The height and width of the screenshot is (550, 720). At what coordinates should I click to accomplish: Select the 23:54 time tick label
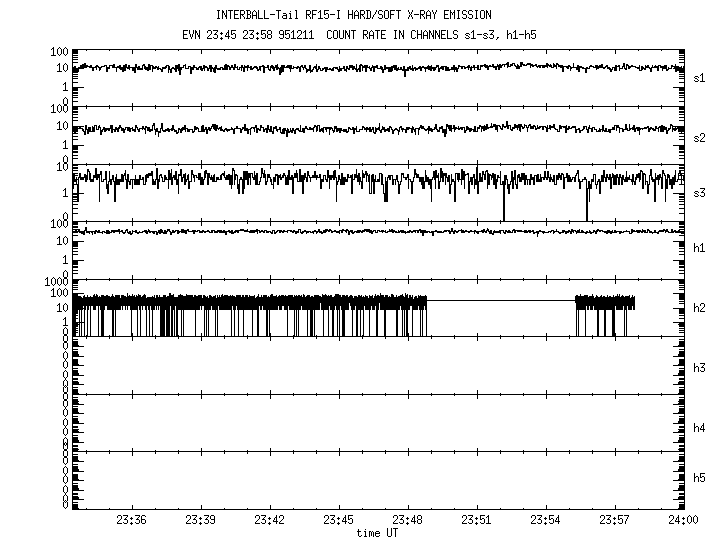coord(546,520)
